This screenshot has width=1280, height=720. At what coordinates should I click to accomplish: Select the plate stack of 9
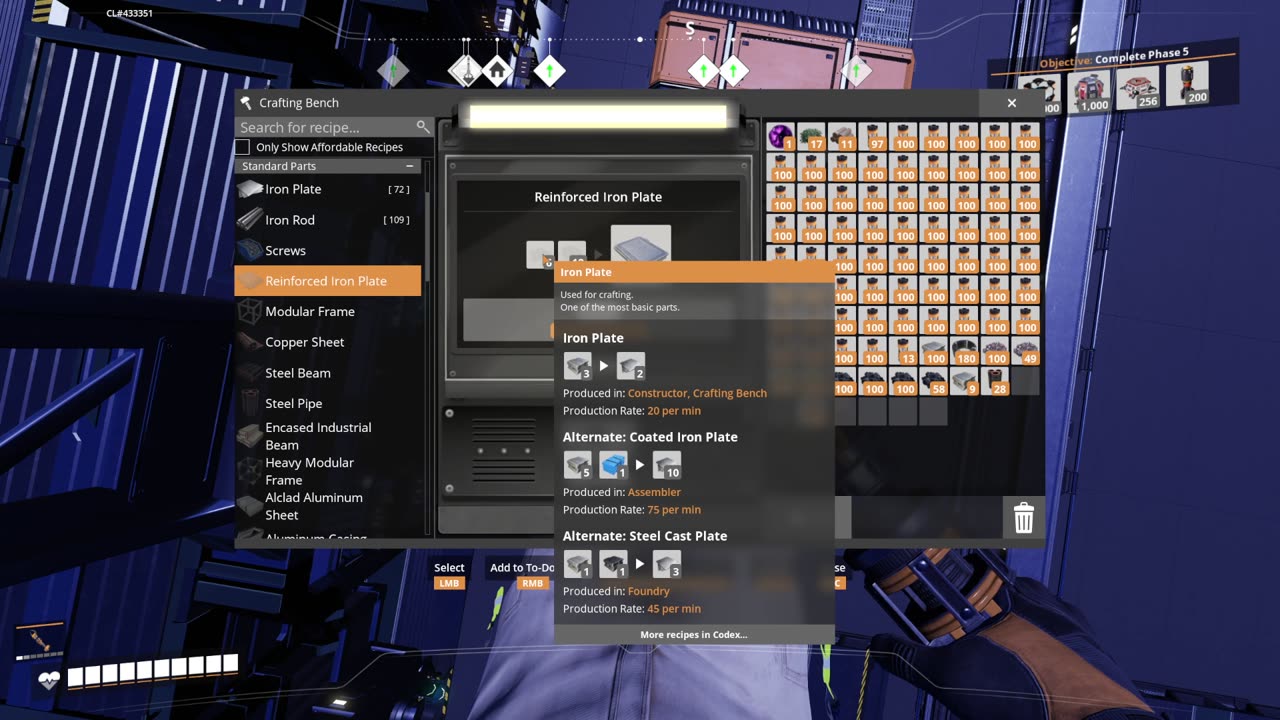coord(964,382)
